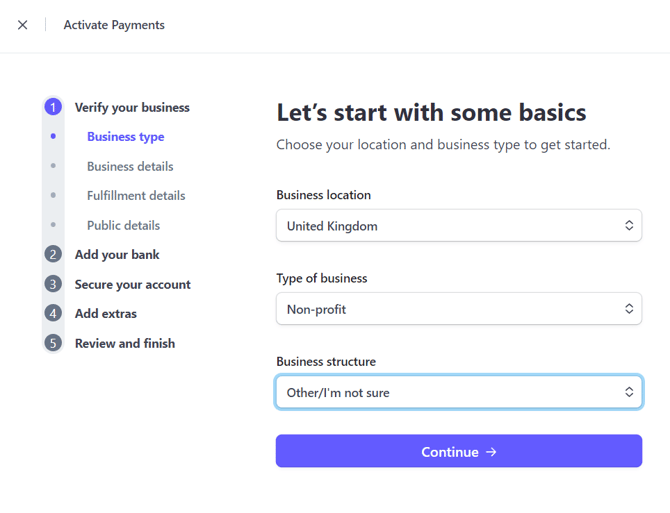Click the Business location chevron arrows

coord(629,226)
